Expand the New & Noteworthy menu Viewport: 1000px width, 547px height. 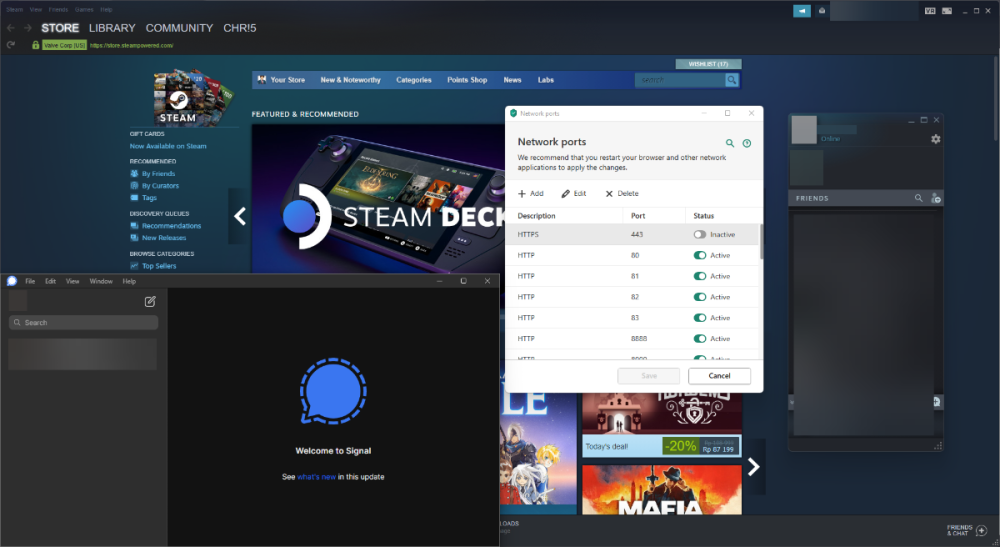click(350, 80)
